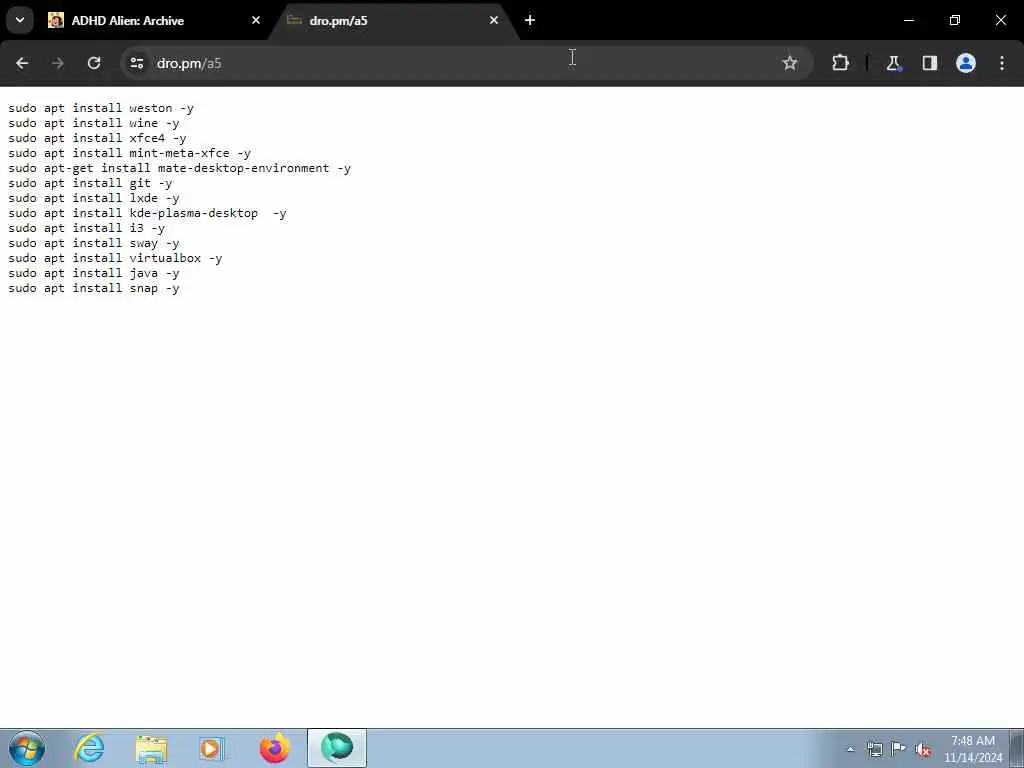Close the ADHD Alien: Archive tab
The height and width of the screenshot is (768, 1024).
click(x=256, y=20)
